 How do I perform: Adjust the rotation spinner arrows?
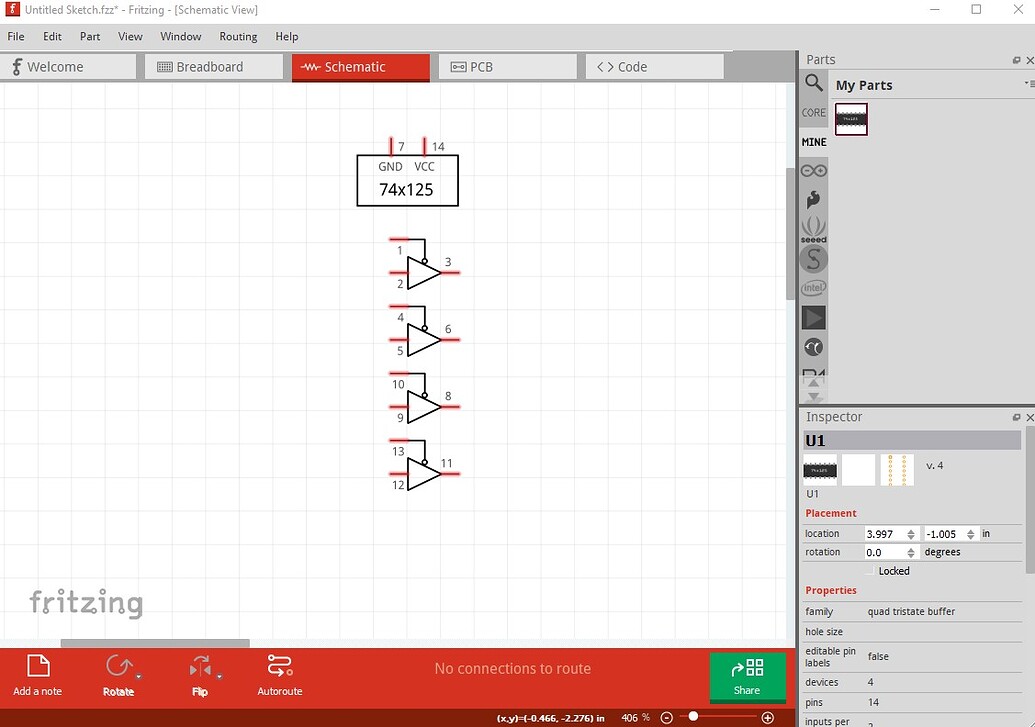[x=911, y=553]
